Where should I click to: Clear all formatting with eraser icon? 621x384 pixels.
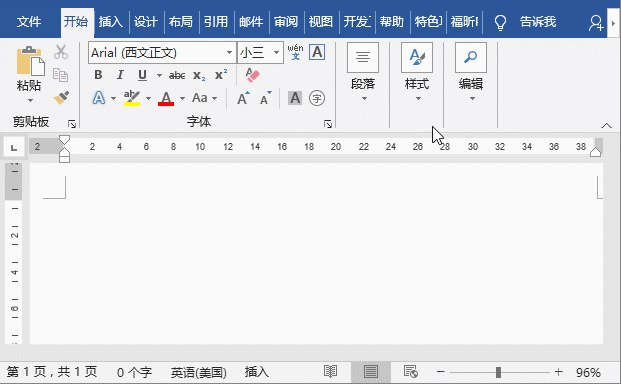pos(252,75)
